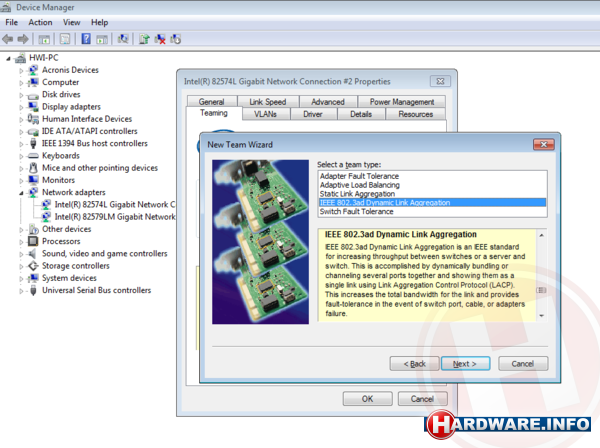Select Static Link Aggregation team type
Image resolution: width=600 pixels, height=448 pixels.
click(432, 194)
